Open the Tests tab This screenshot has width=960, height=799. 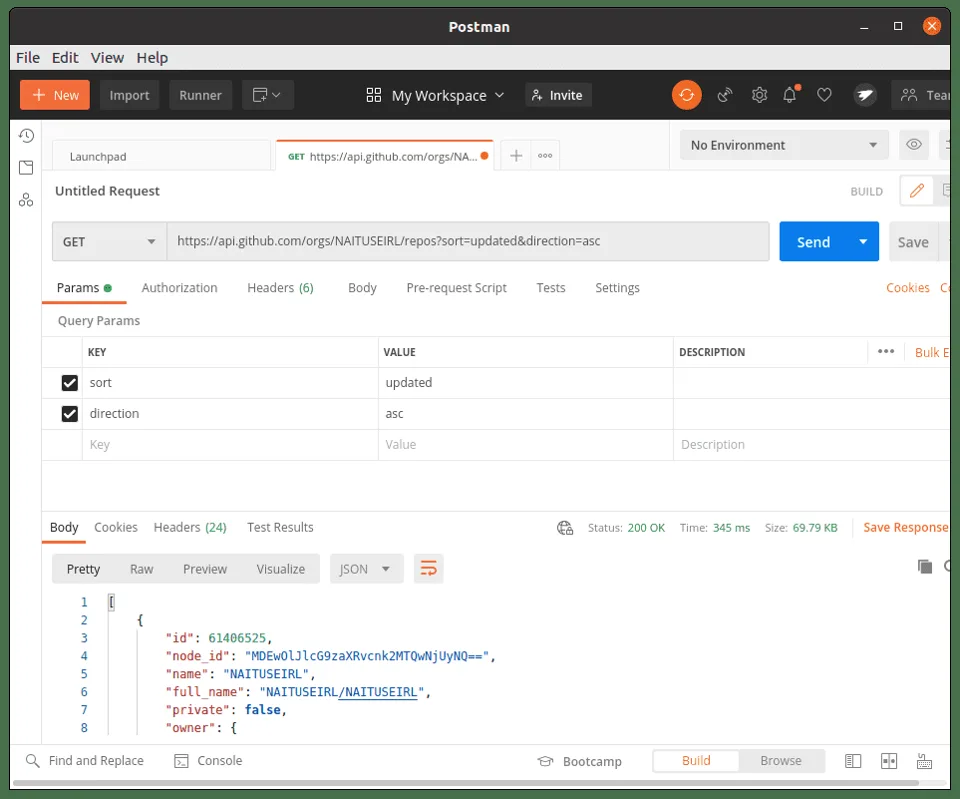(551, 288)
